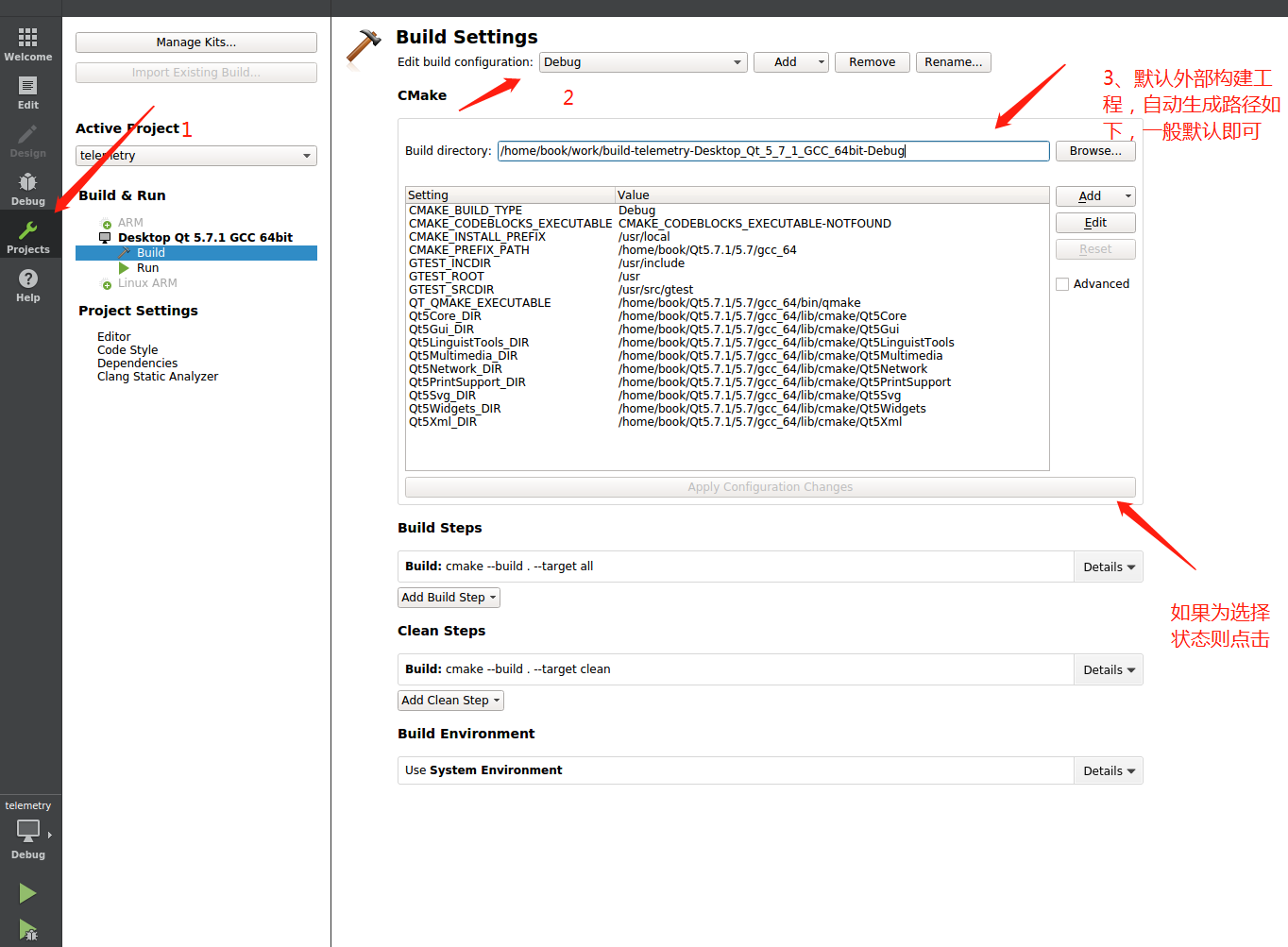Select the Qt5Widgets_DIR row
This screenshot has height=947, width=1288.
(727, 409)
